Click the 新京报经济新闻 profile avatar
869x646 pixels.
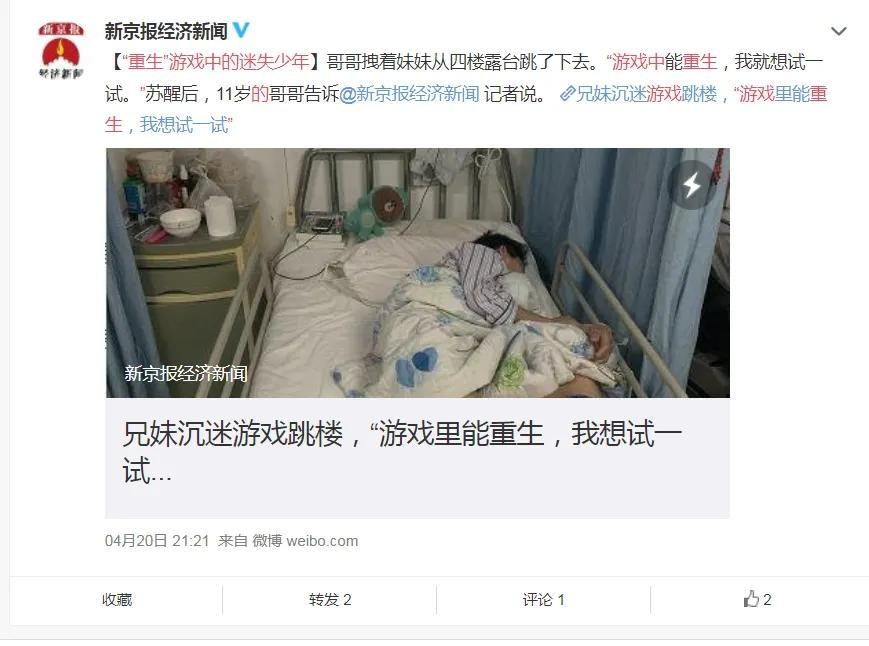point(61,51)
